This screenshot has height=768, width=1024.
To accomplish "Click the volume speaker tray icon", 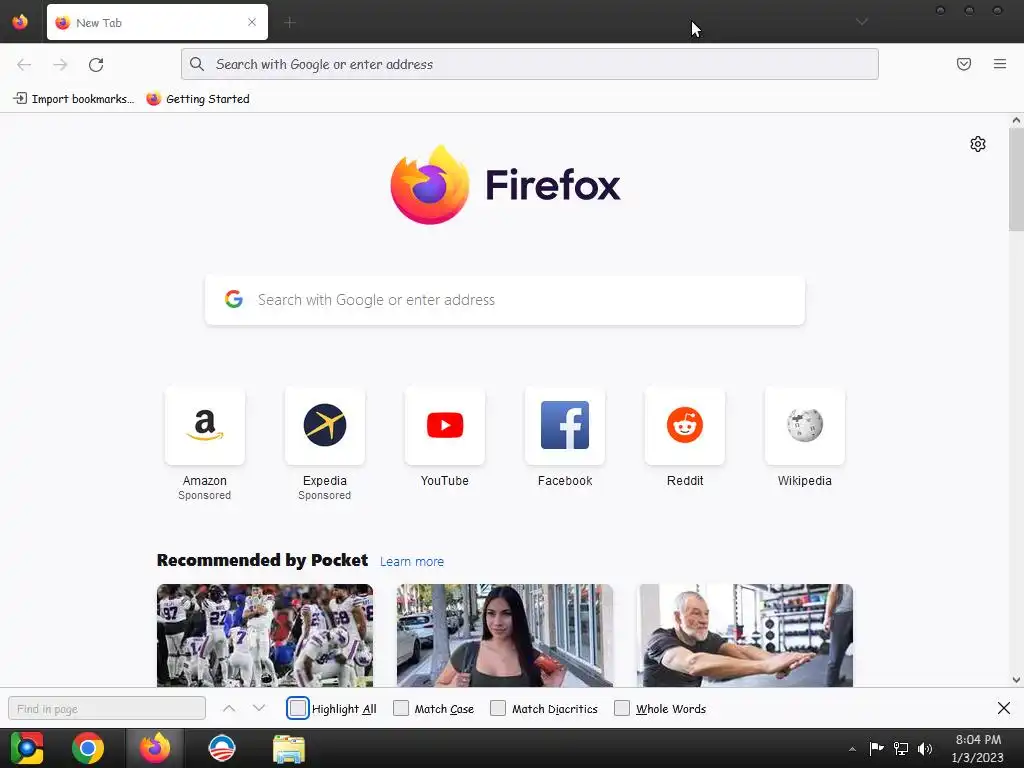I will pos(925,748).
